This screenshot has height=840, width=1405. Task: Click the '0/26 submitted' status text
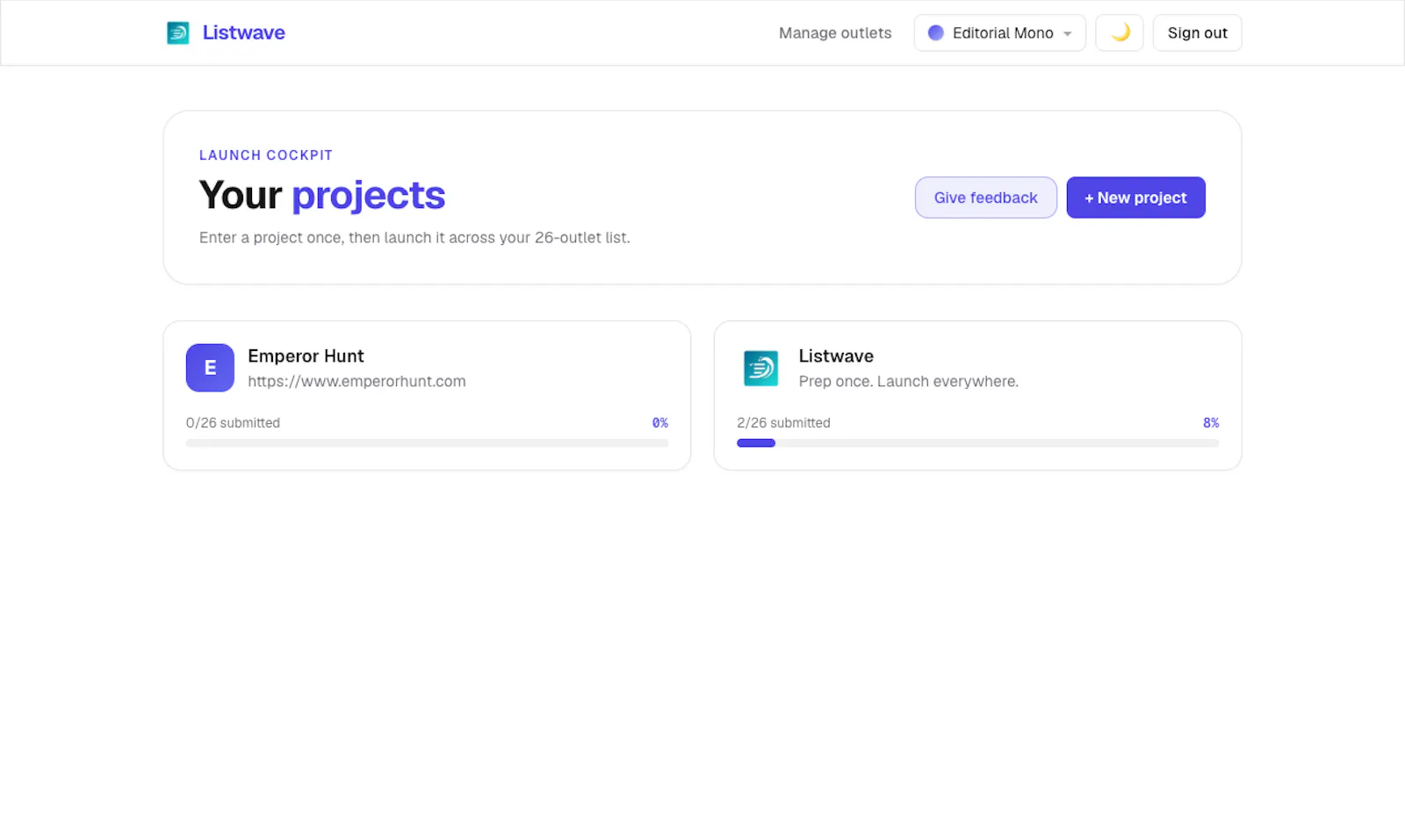[233, 422]
